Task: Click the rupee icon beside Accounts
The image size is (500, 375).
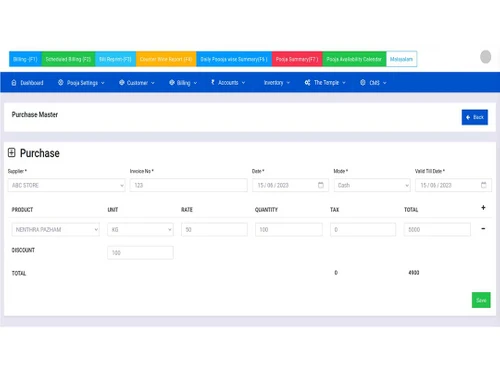Action: [213, 82]
